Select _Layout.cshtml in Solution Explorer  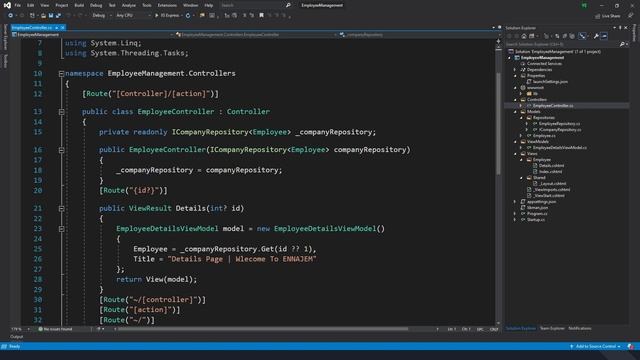[x=552, y=184]
